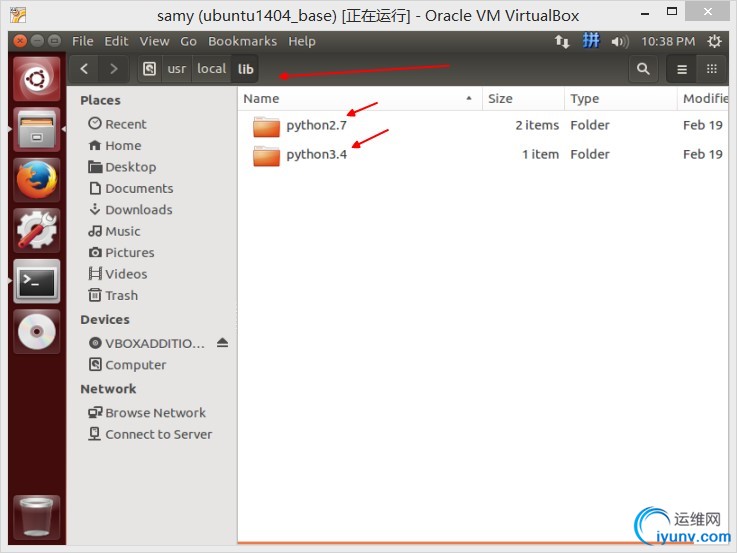Select the python2.7 file name
Image resolution: width=737 pixels, height=553 pixels.
[x=316, y=125]
